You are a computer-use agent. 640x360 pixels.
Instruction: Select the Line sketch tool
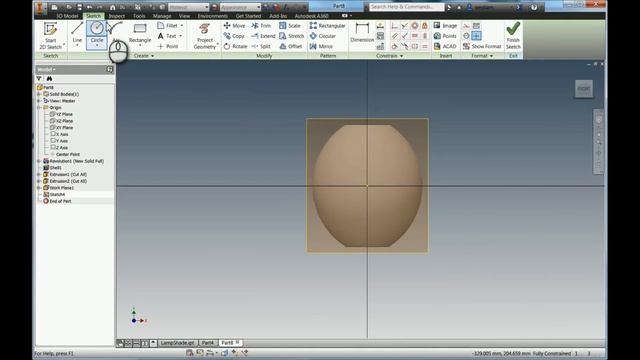coord(77,33)
